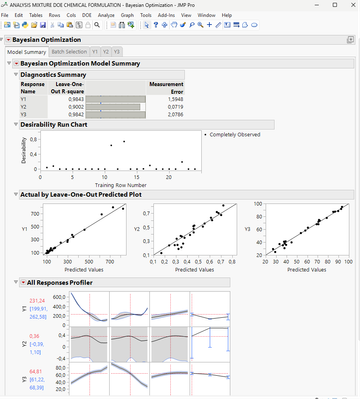360x399 pixels.
Task: Click the Y2 Leave-One-Out R-square bar
Action: tap(113, 107)
